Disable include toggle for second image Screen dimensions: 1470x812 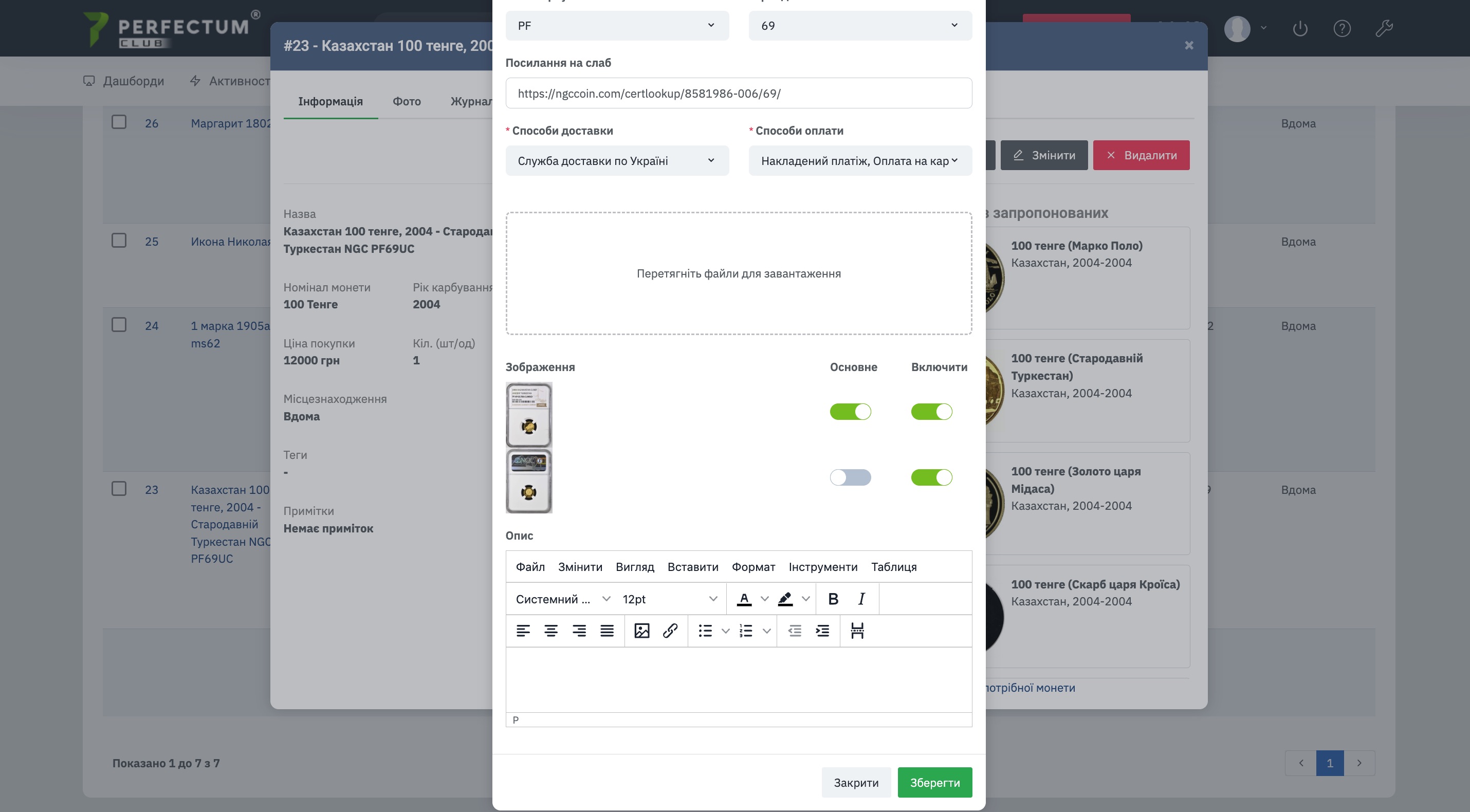coord(931,477)
